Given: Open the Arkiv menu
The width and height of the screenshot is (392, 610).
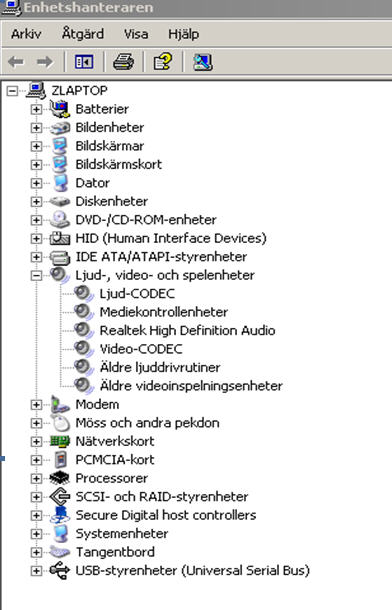Looking at the screenshot, I should pos(26,34).
